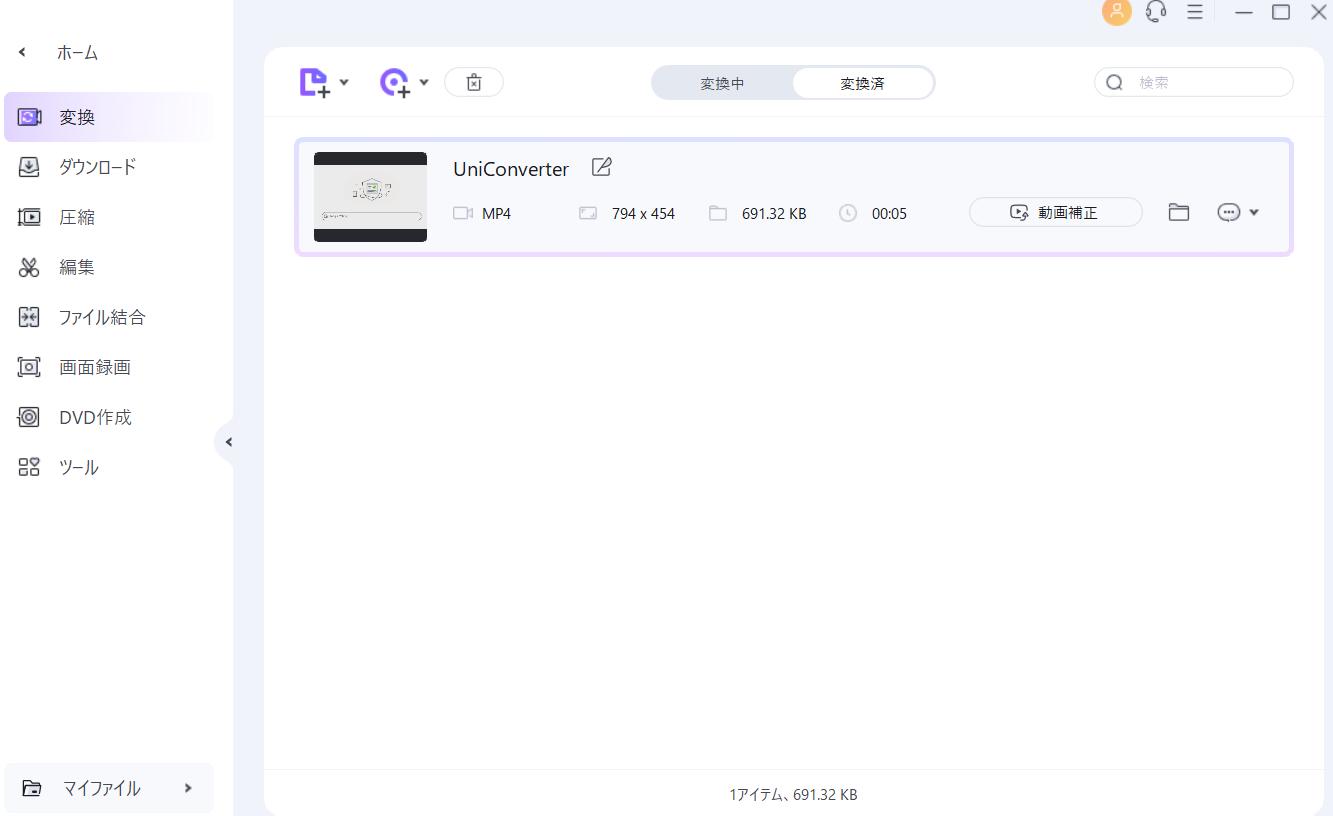Open the output folder icon
The image size is (1333, 816).
click(x=1179, y=212)
